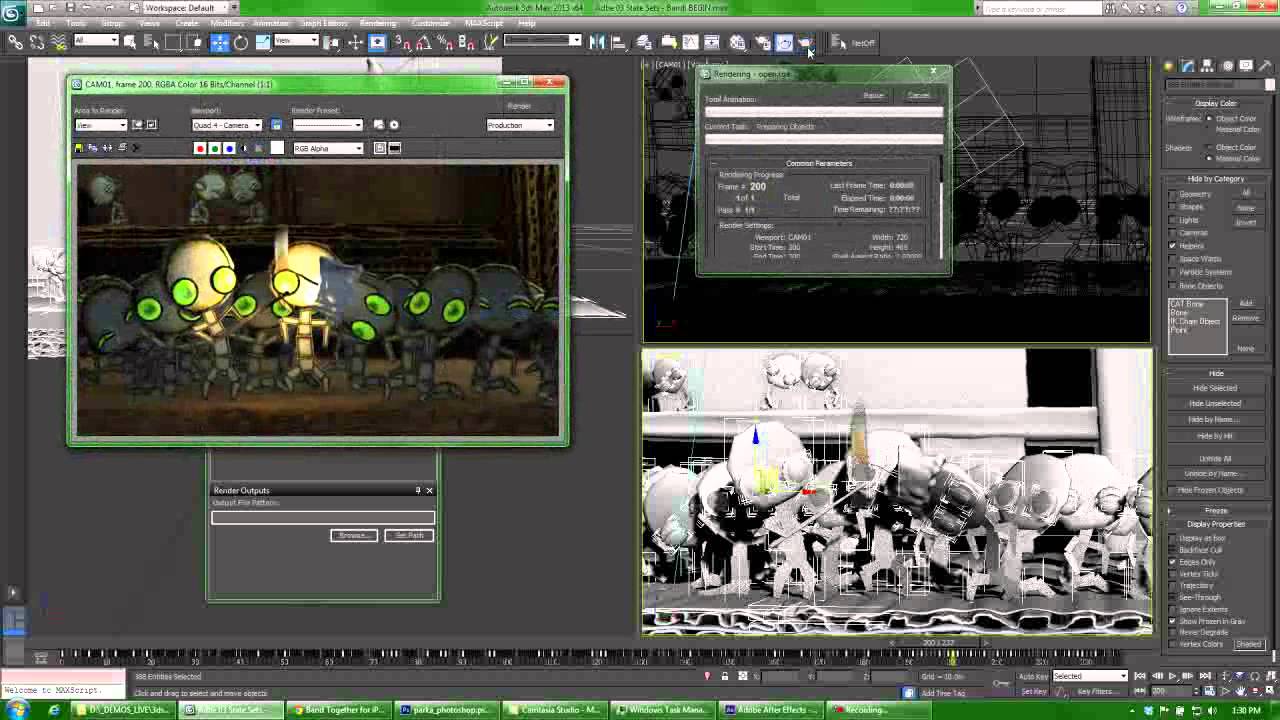Select Wireframe Object Color radio button

(x=1209, y=119)
